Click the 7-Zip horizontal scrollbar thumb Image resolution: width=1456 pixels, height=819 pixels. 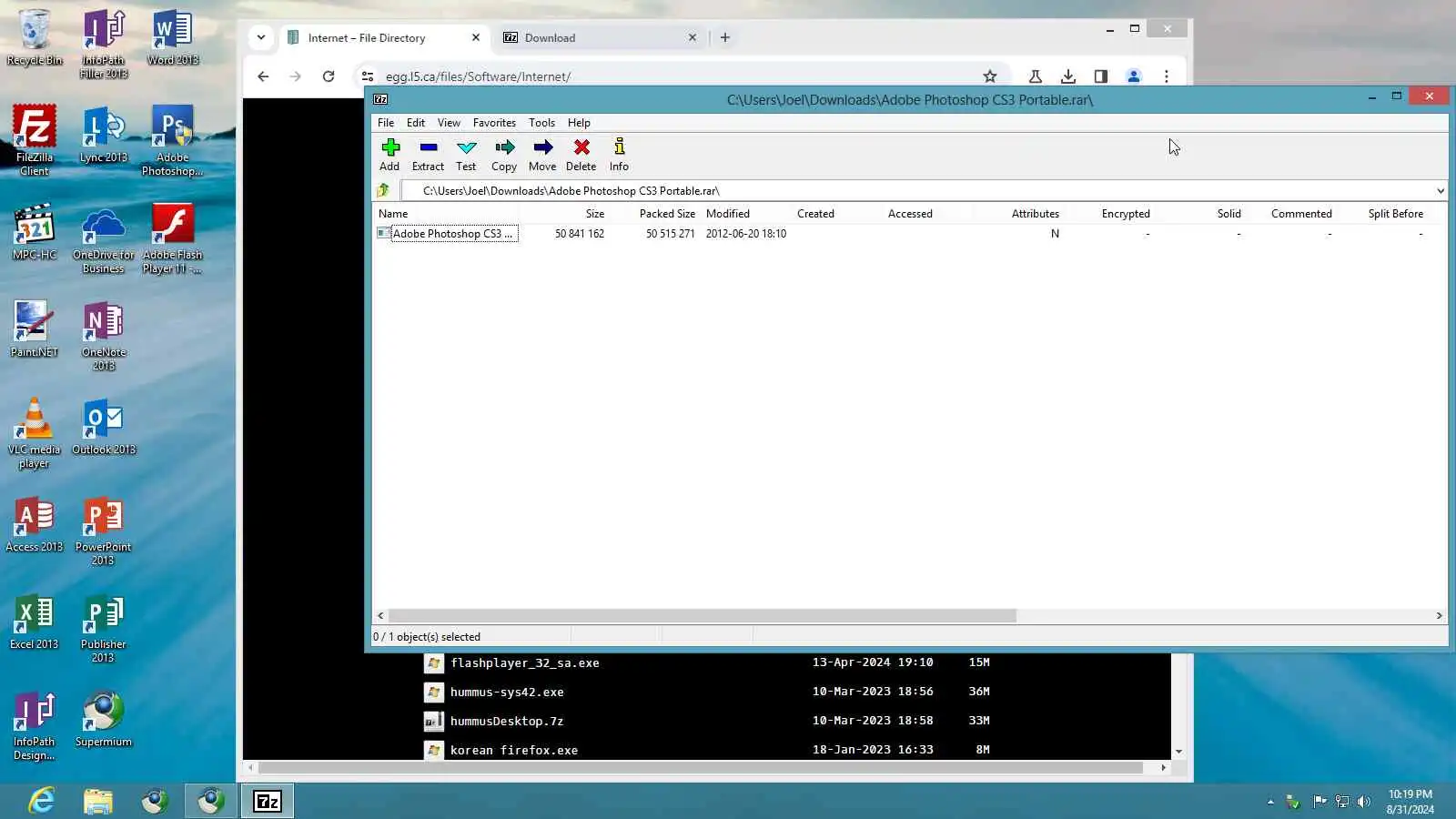(703, 616)
